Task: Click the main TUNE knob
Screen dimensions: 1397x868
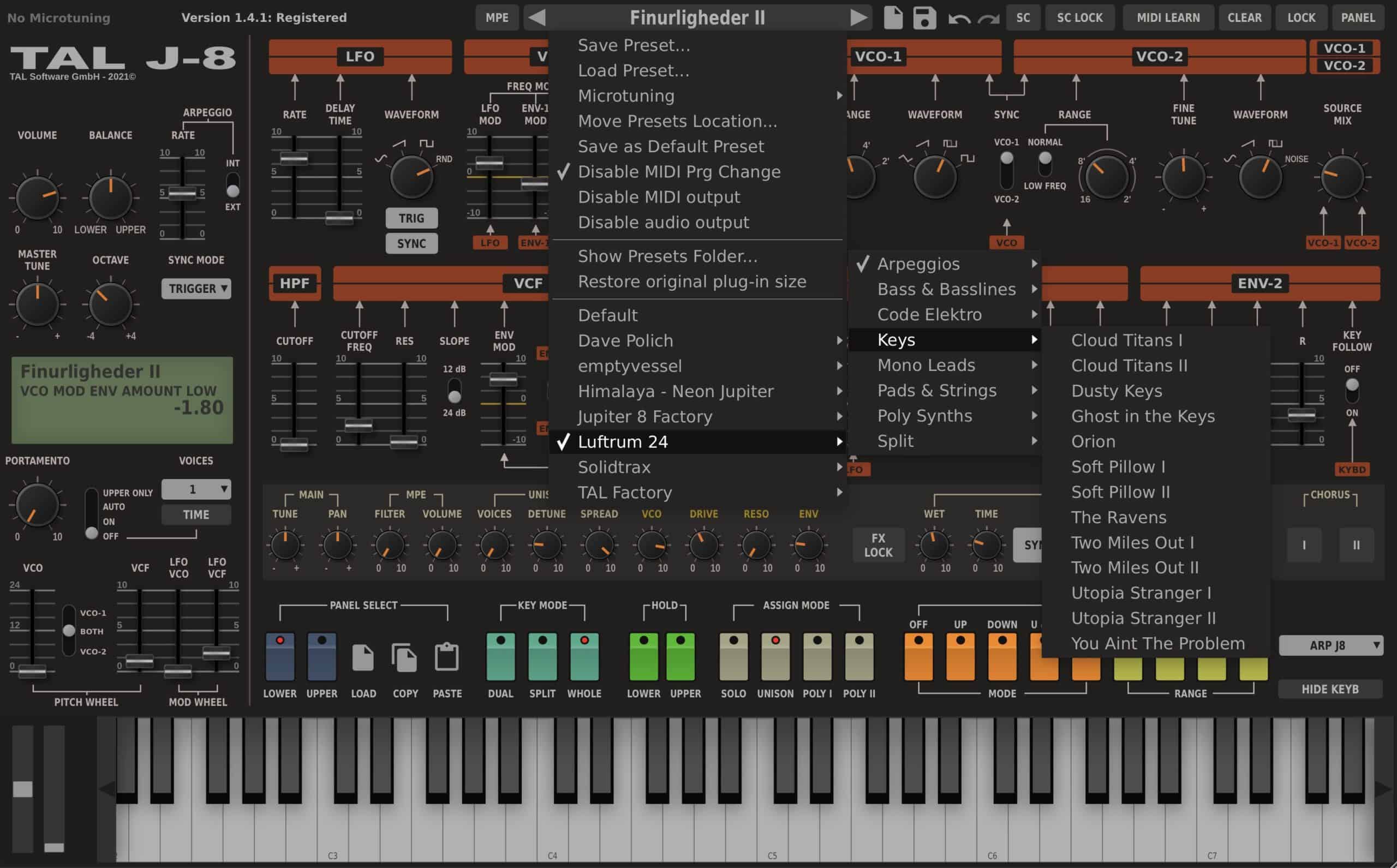Action: (285, 546)
